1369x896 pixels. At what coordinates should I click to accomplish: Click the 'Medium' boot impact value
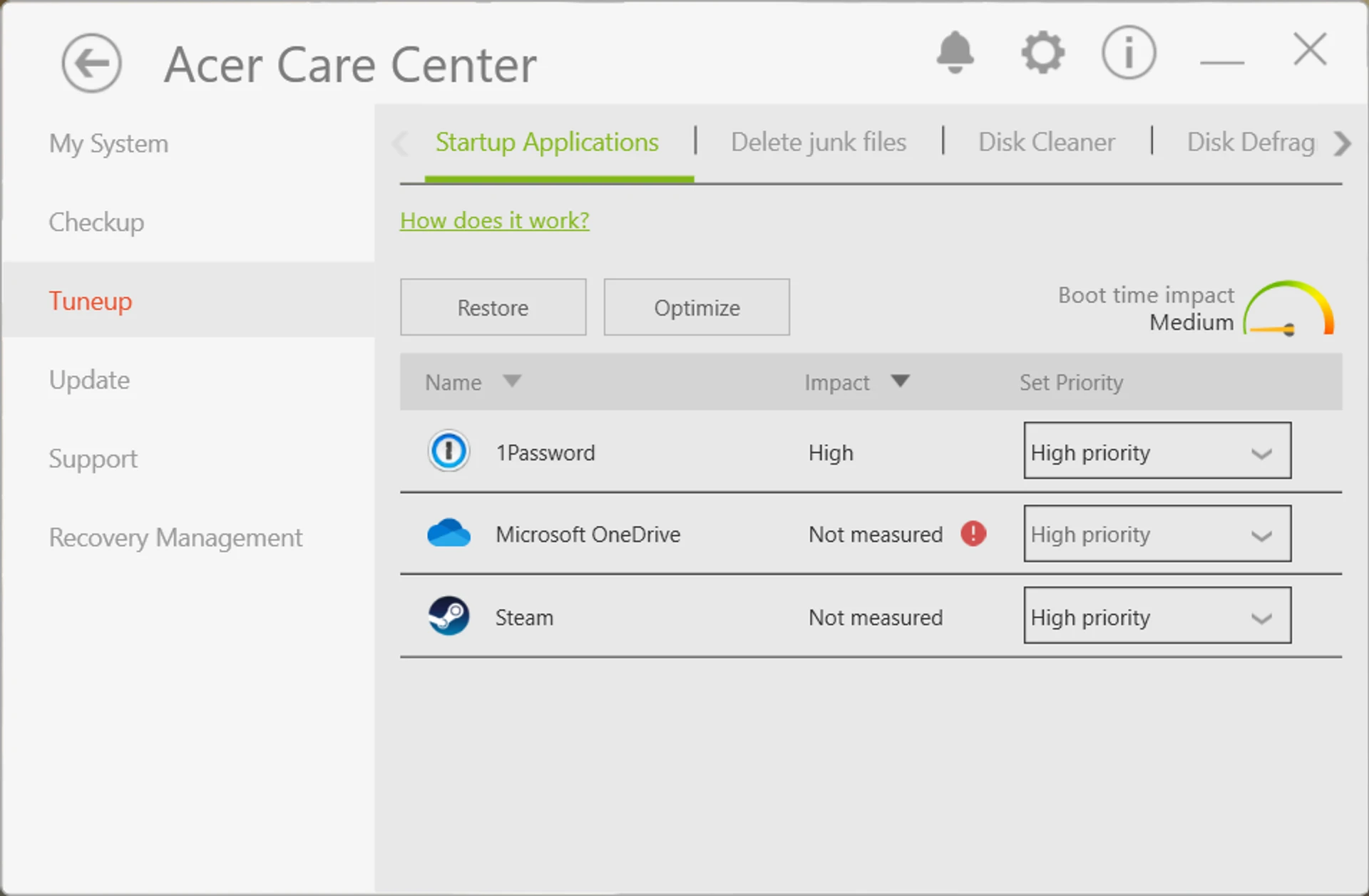tap(1191, 322)
